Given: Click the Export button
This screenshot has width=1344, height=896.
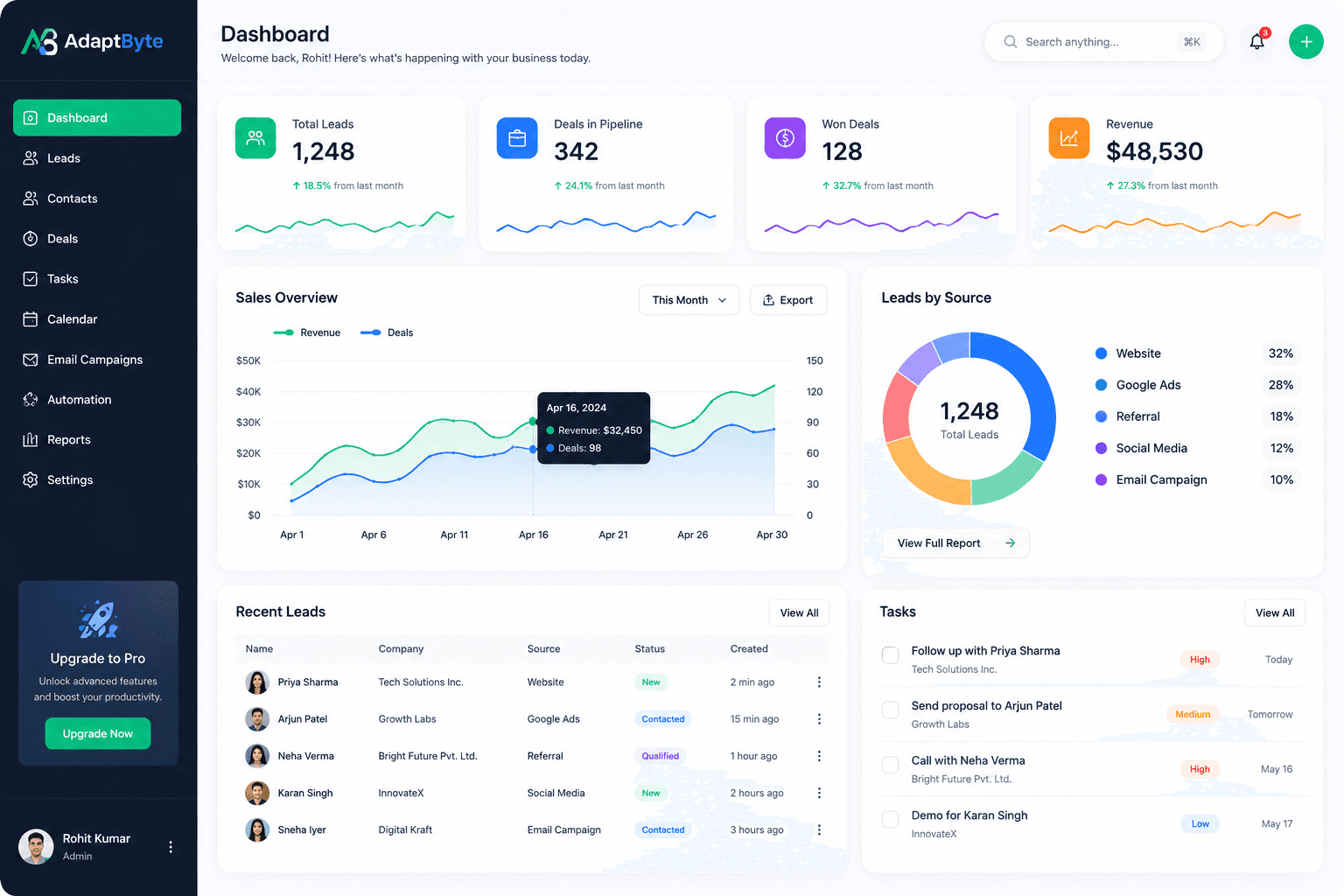Looking at the screenshot, I should (x=788, y=300).
